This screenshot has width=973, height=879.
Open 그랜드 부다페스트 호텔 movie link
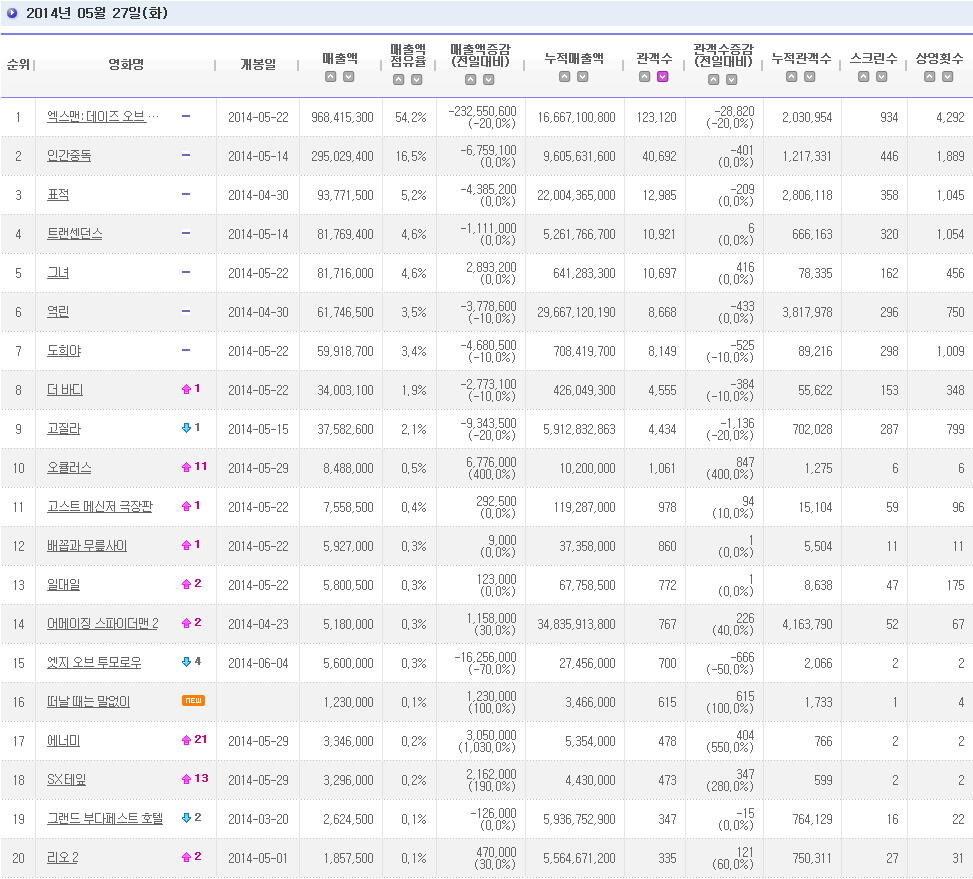(x=105, y=819)
